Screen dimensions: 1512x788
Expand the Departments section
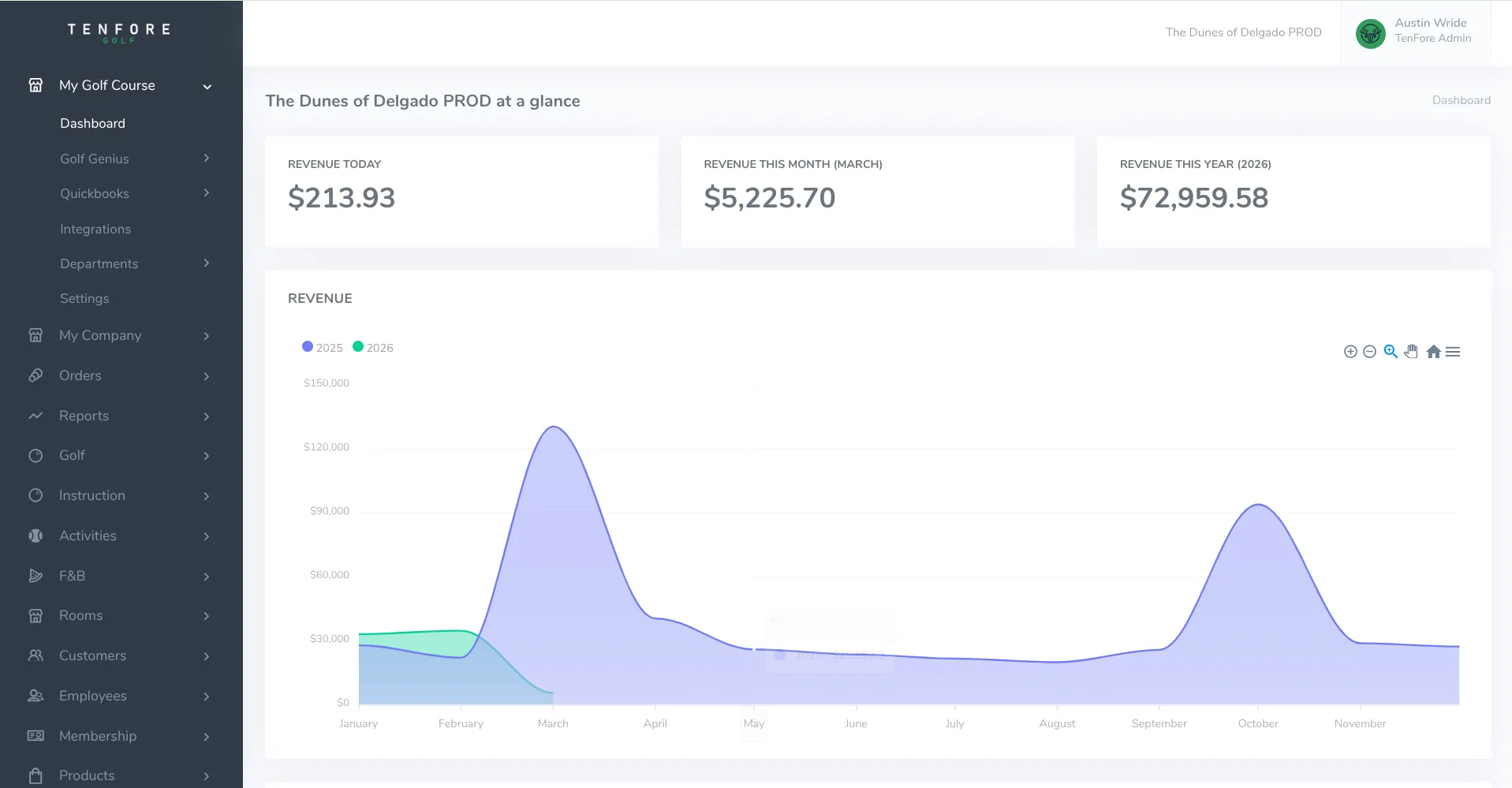(99, 263)
